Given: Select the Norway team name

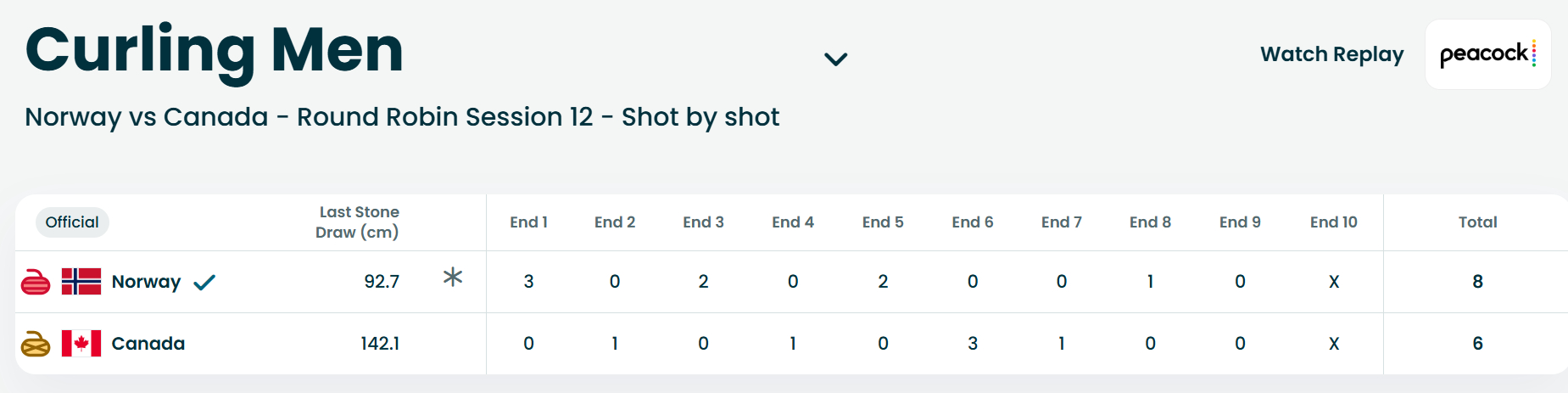Looking at the screenshot, I should pos(146,282).
